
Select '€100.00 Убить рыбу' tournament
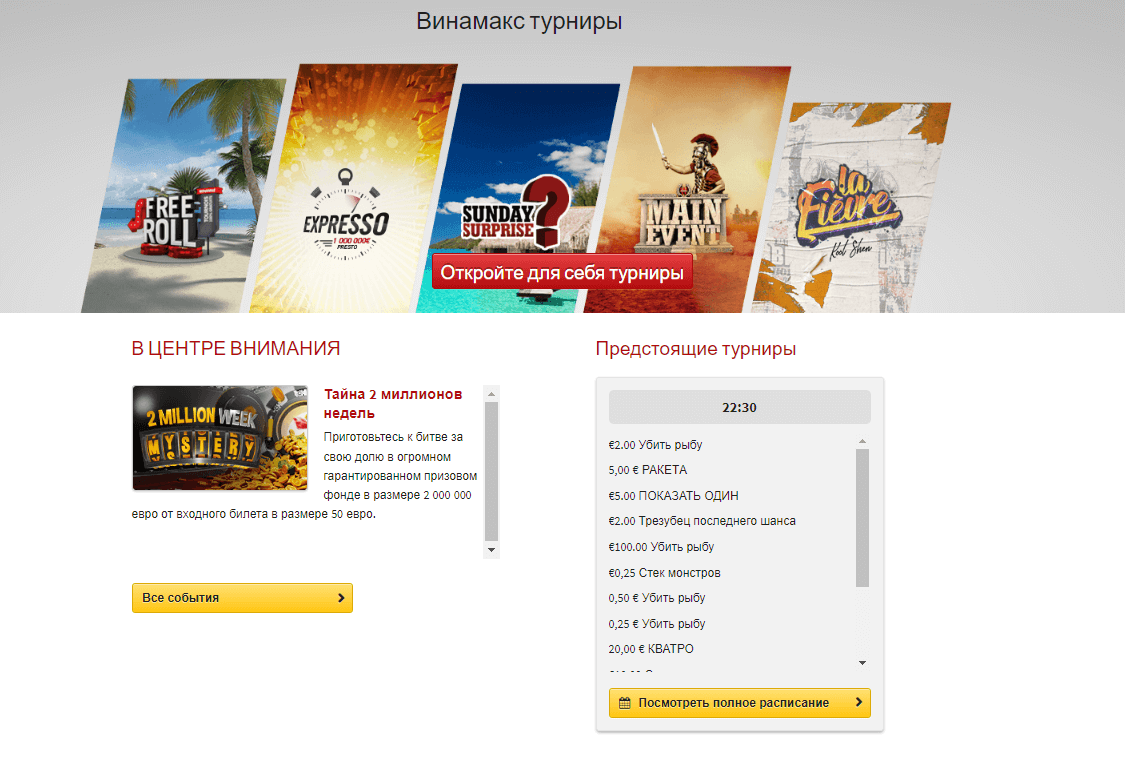[x=661, y=547]
